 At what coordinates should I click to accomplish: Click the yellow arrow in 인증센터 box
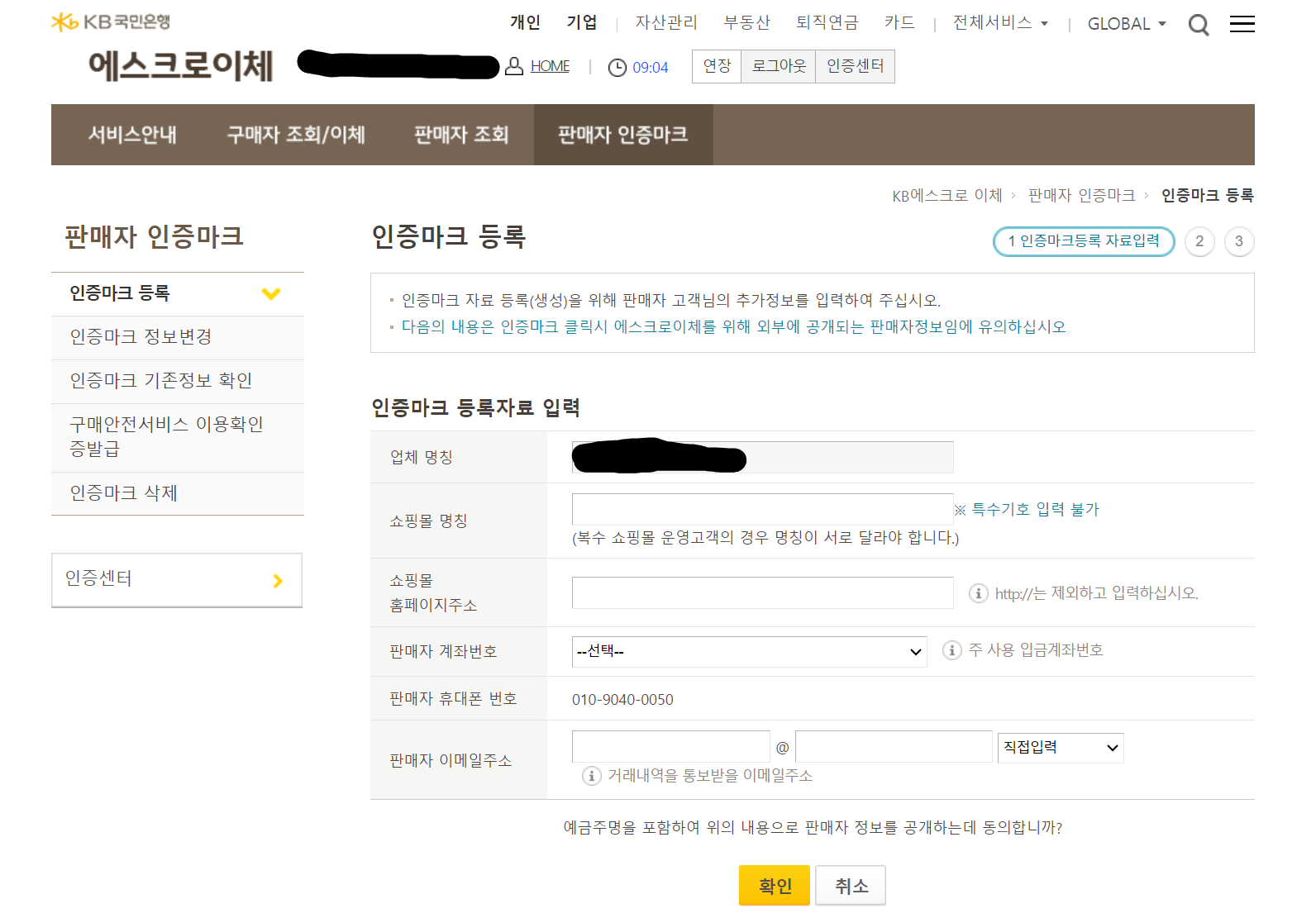(x=278, y=581)
